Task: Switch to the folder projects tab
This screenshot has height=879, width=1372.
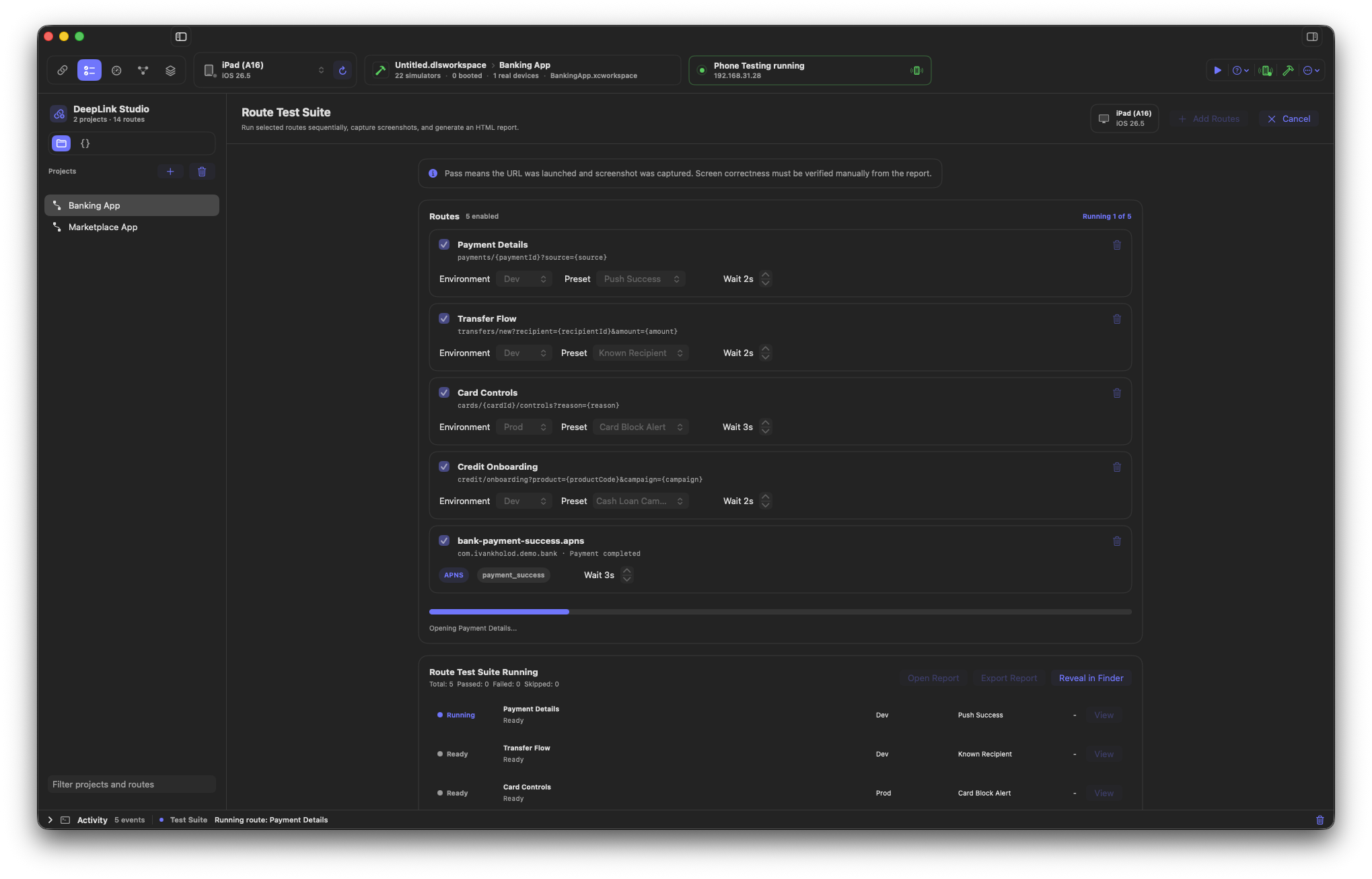Action: click(61, 143)
